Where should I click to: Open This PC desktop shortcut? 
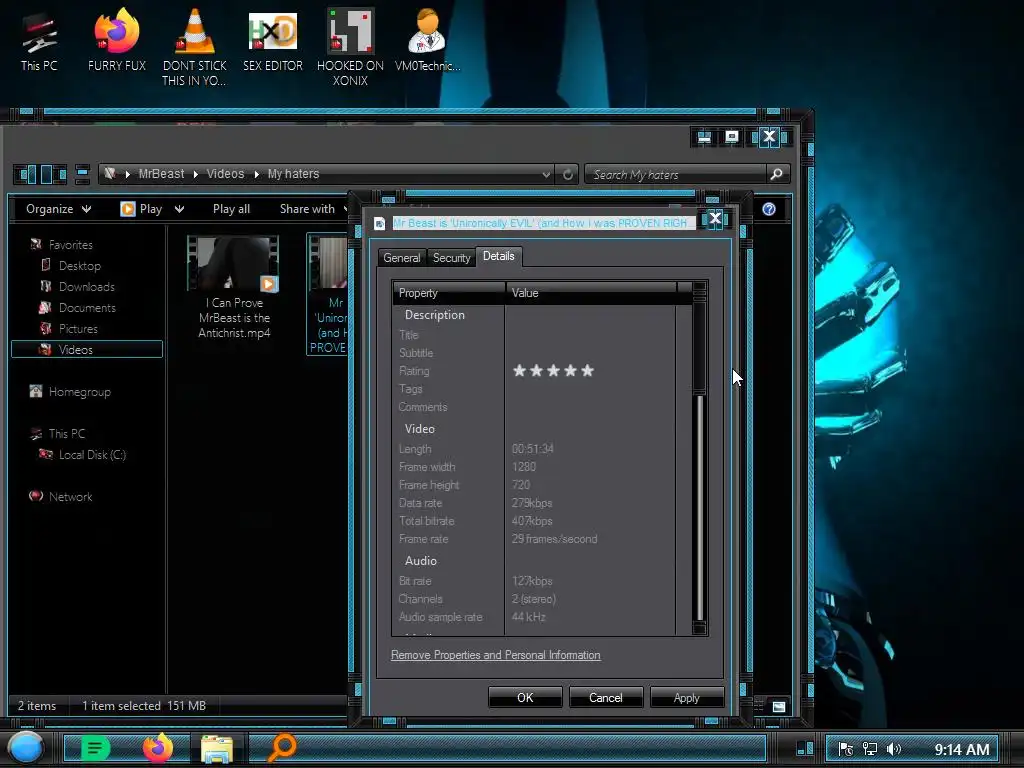[x=39, y=40]
